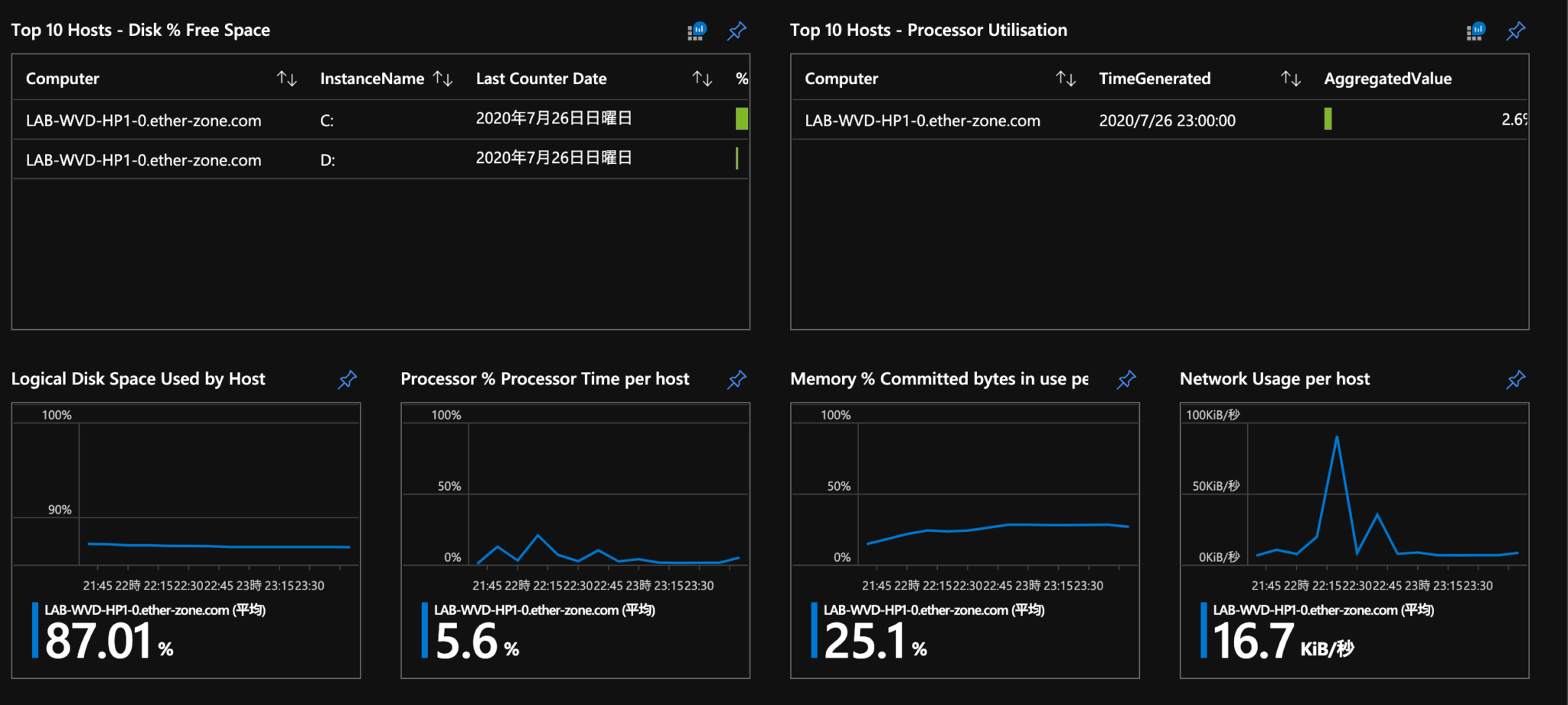1568x705 pixels.
Task: Sort by Last Counter Date arrows
Action: pos(702,78)
